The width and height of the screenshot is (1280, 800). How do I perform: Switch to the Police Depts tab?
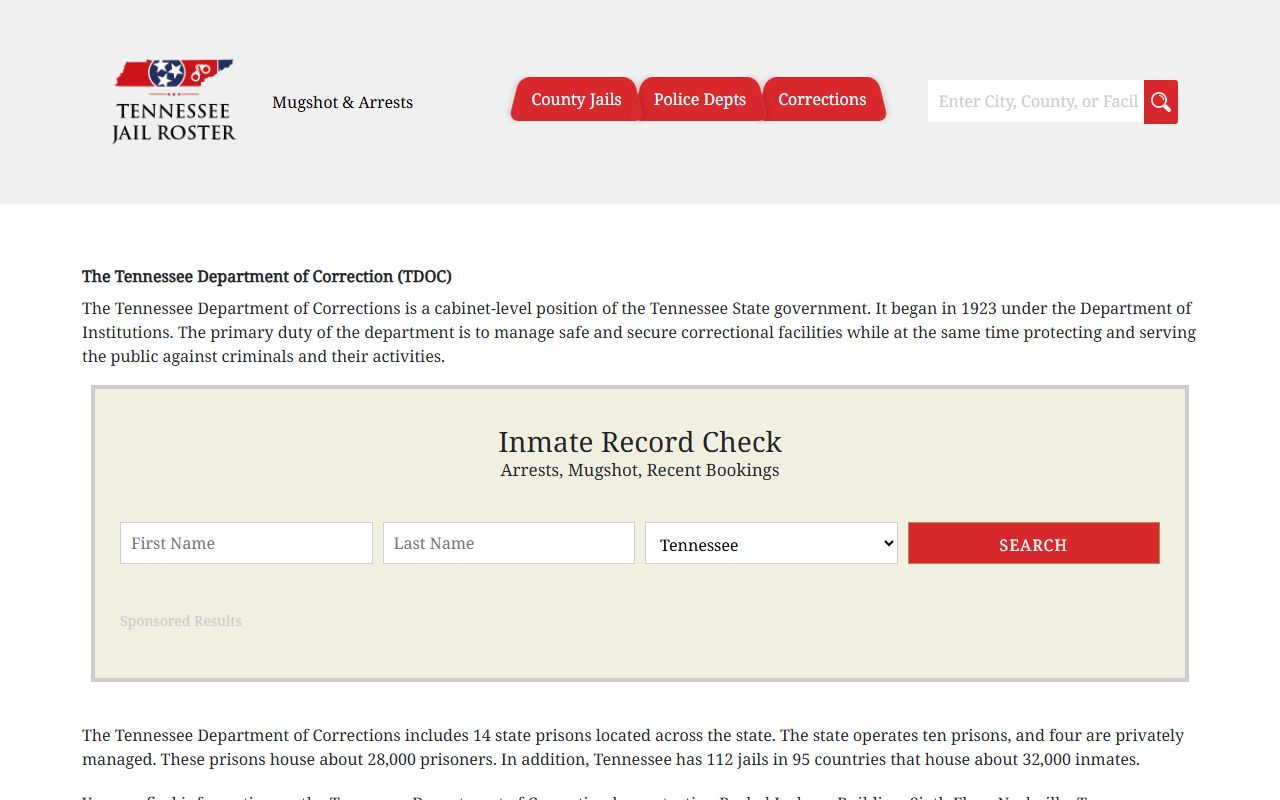pyautogui.click(x=699, y=100)
